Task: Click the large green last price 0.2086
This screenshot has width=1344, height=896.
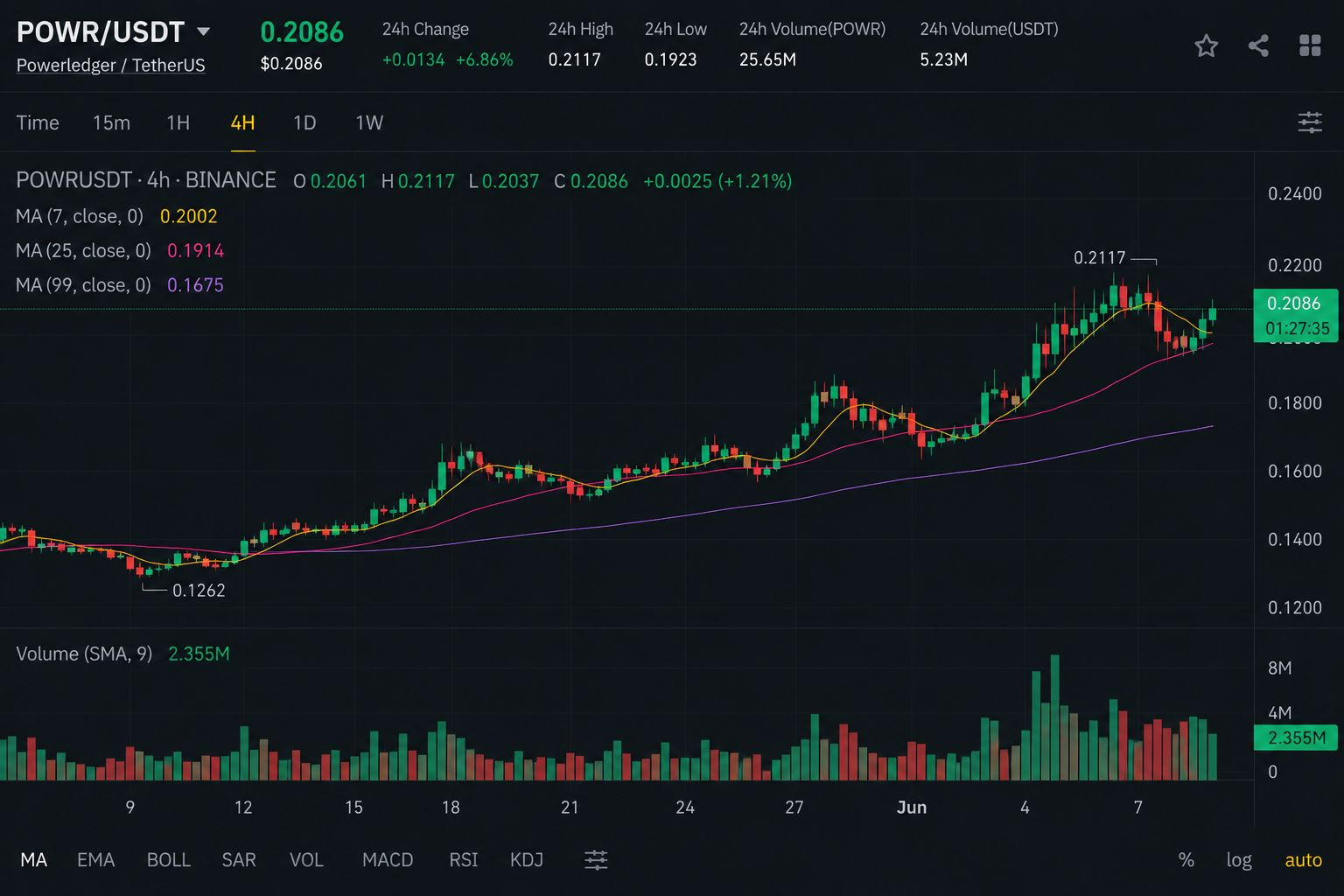Action: [302, 31]
